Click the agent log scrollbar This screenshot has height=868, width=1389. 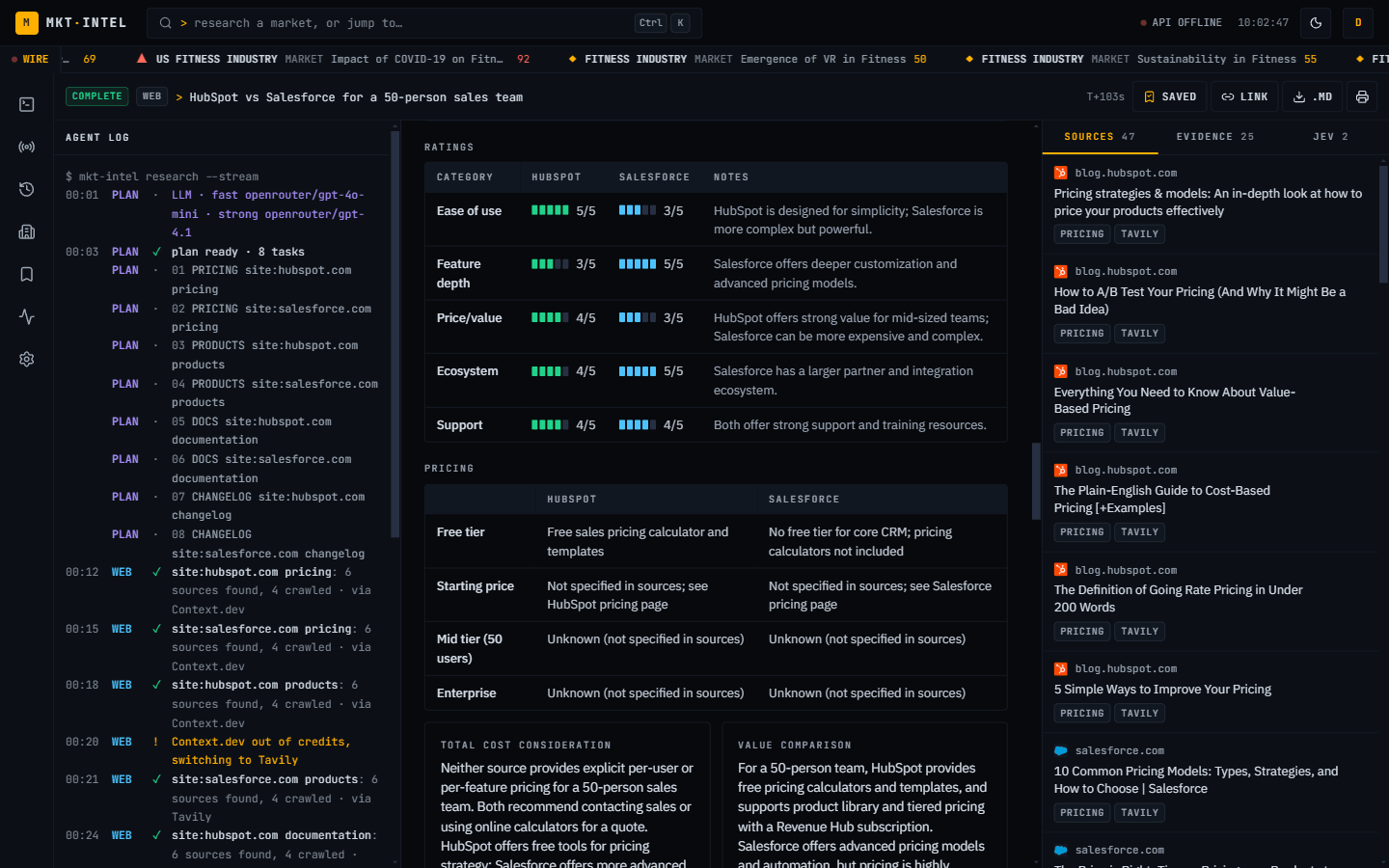395,333
